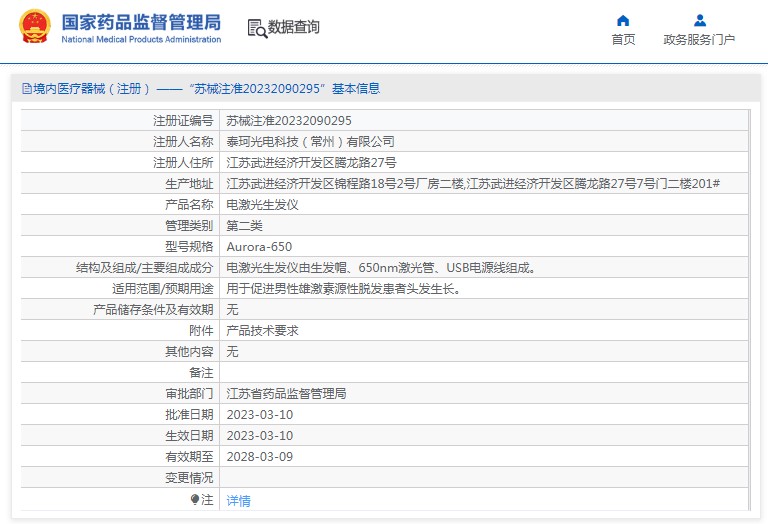Screen dimensions: 768x524
Task: Click the document icon before 境内医疗器械
Action: [26, 89]
